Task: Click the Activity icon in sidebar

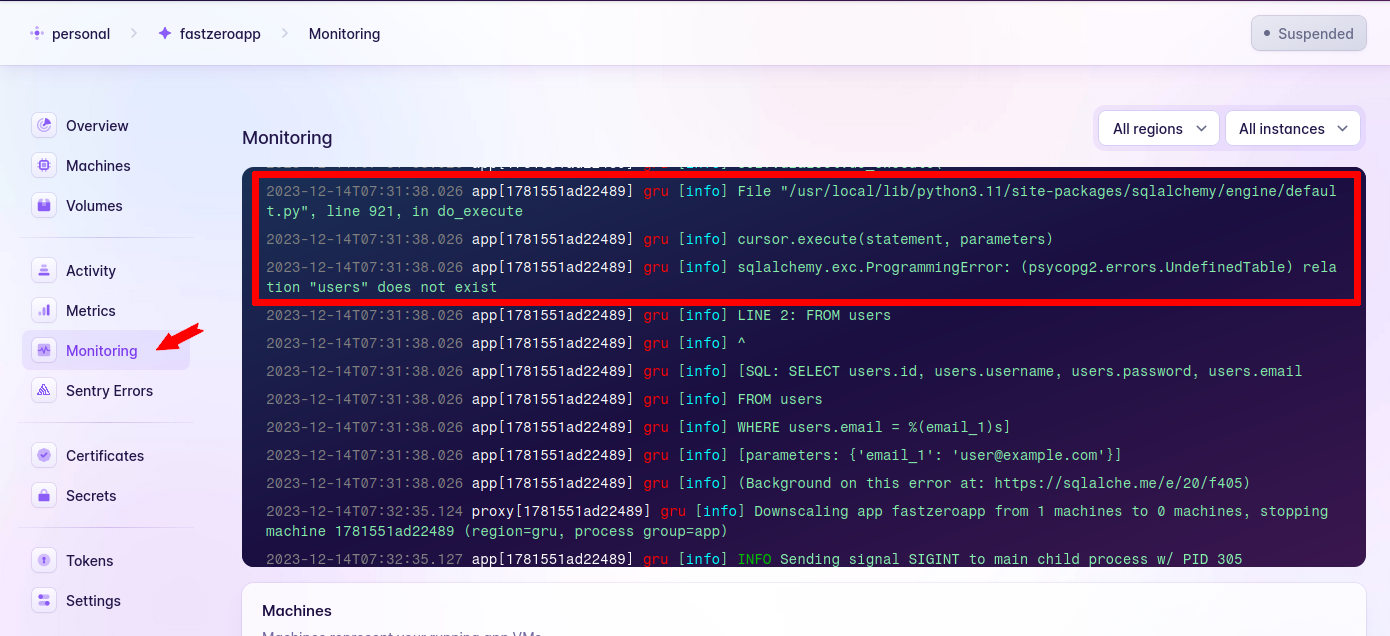Action: [x=44, y=271]
